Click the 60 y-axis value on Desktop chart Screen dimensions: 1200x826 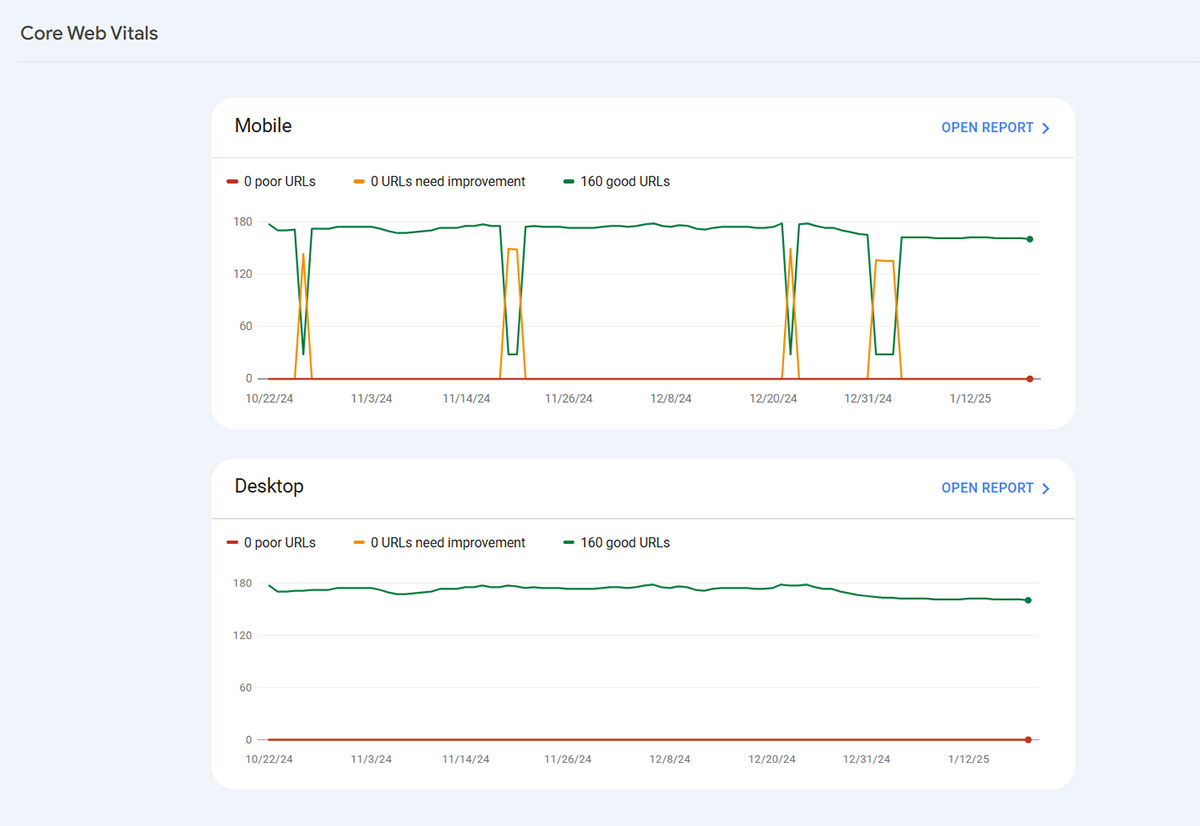pos(246,687)
